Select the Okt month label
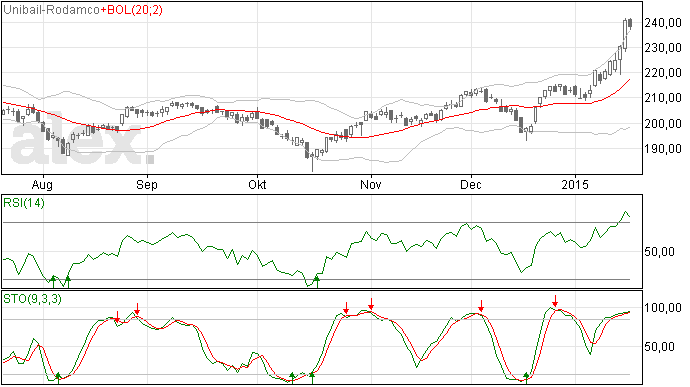Viewport: 690px width, 387px height. pos(257,184)
